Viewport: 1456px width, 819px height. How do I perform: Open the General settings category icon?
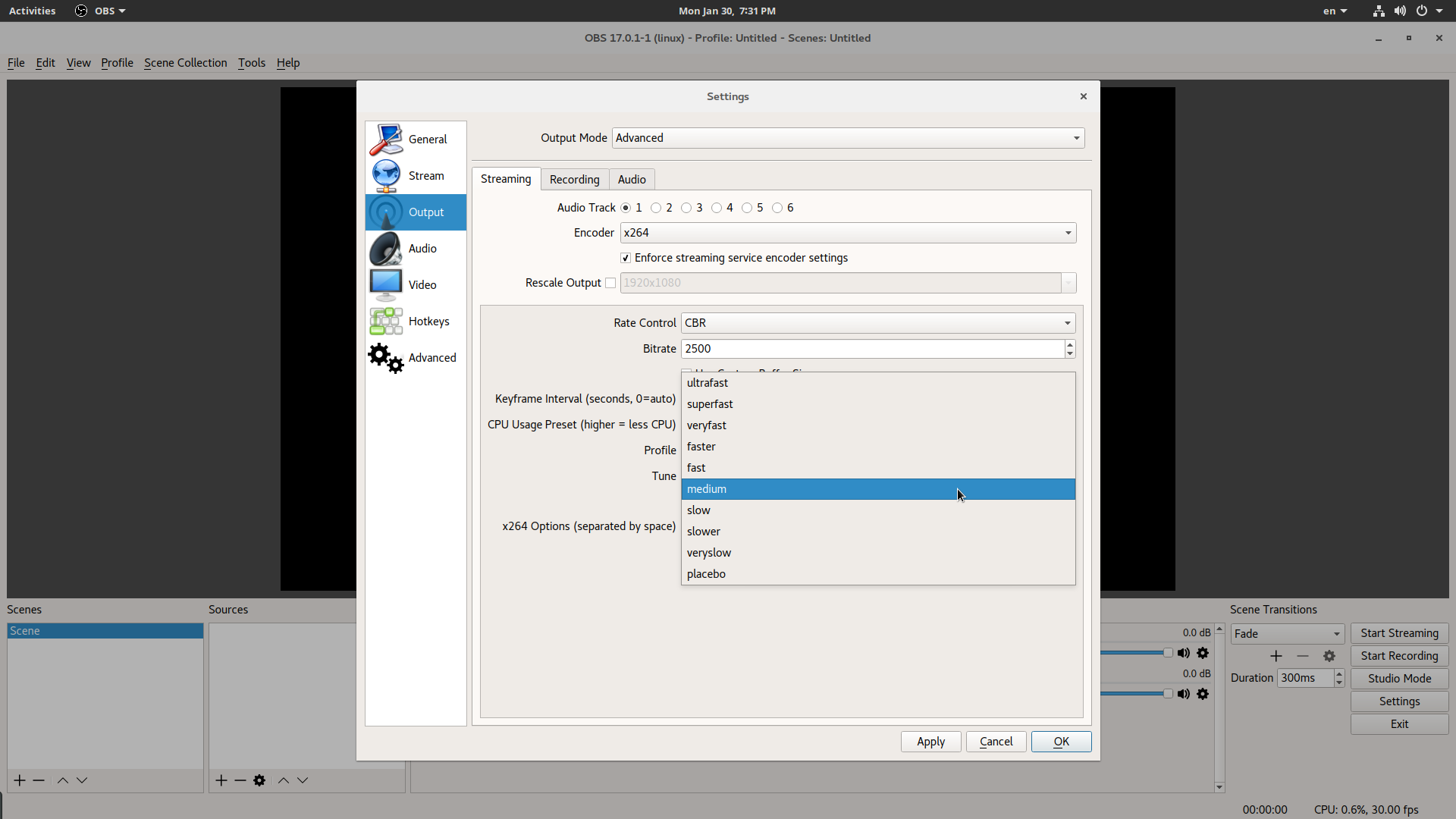[x=386, y=140]
